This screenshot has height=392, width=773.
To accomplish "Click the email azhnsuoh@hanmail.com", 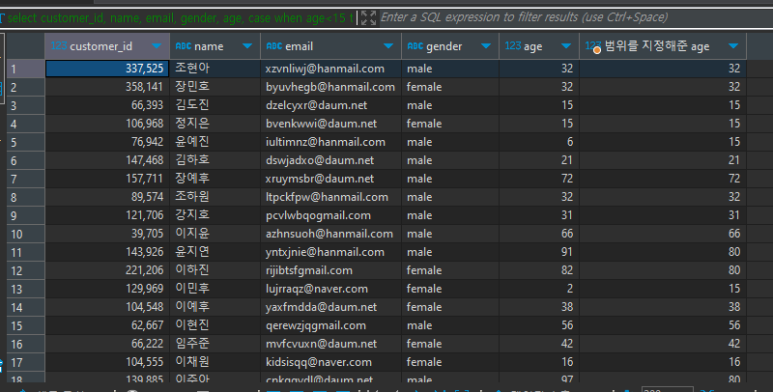I will (329, 234).
